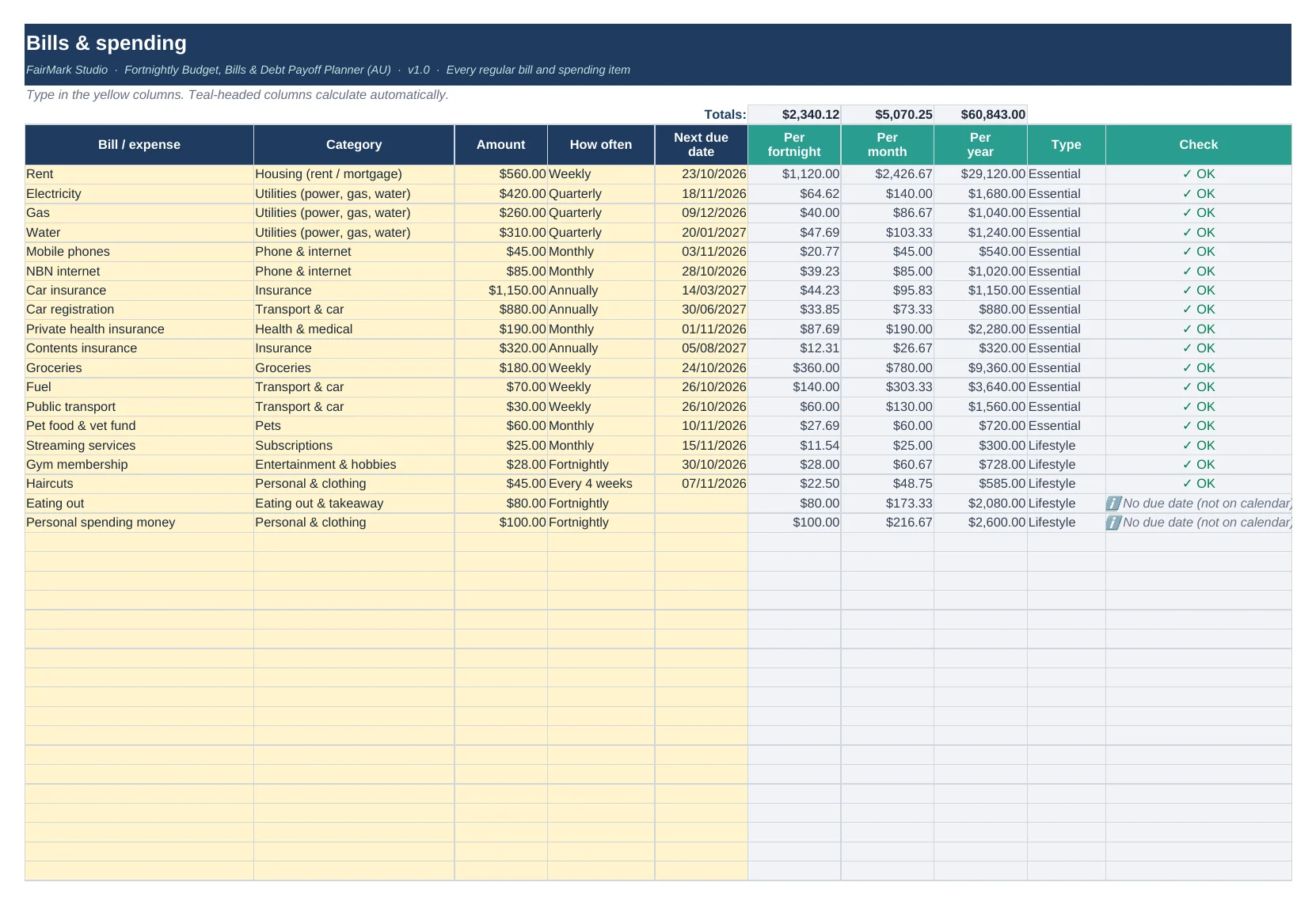1316x905 pixels.
Task: Select 'Contents insurance' bill cell
Action: 139,348
